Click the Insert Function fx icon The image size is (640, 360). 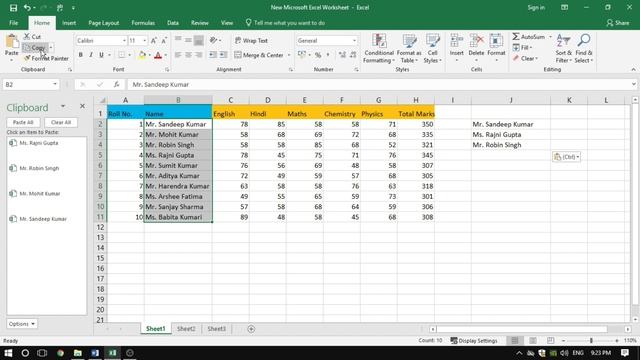click(x=116, y=84)
